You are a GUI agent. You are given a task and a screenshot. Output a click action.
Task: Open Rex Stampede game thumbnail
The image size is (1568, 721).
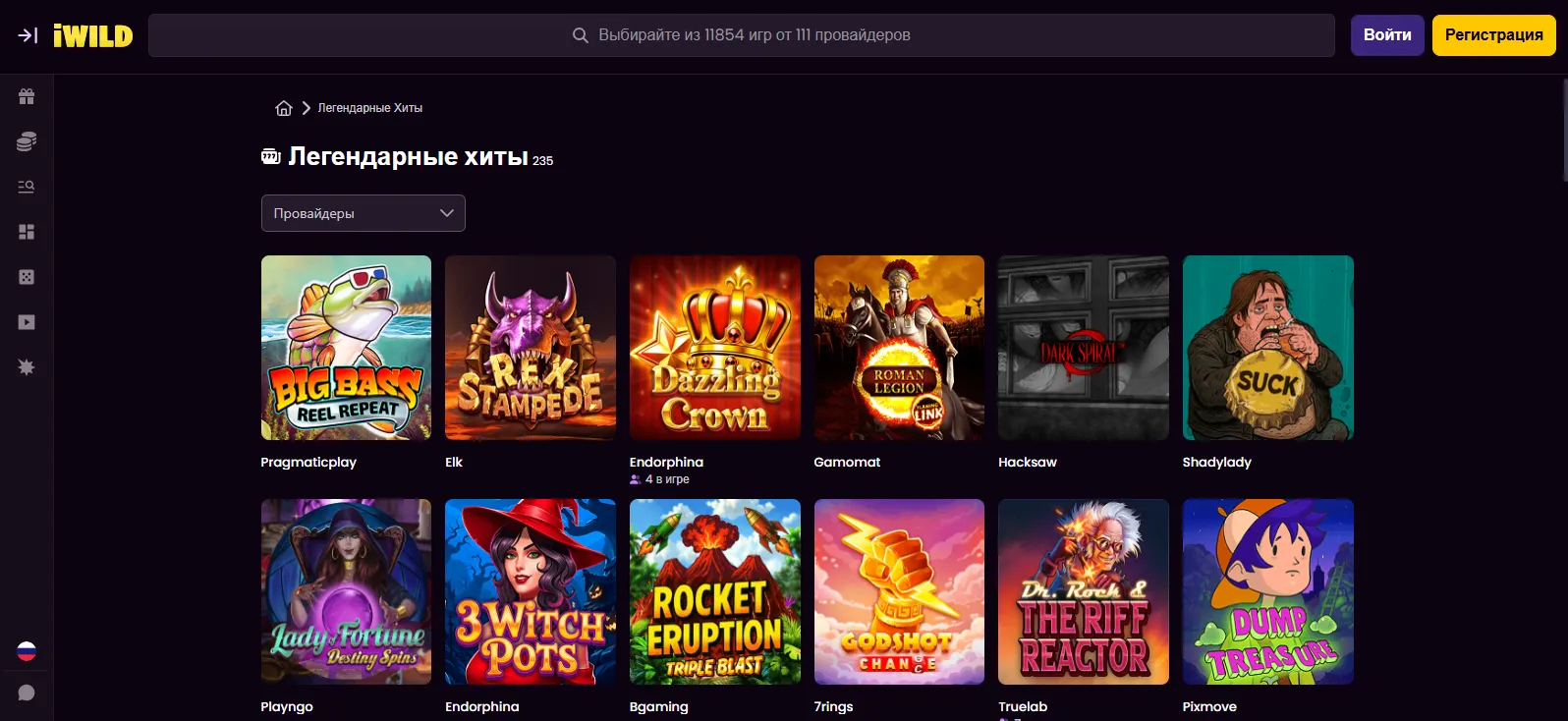click(531, 348)
